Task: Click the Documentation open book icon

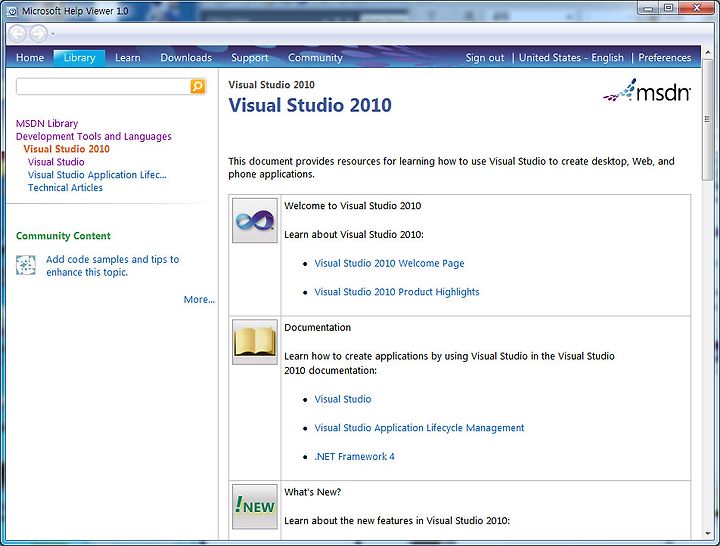Action: pyautogui.click(x=255, y=342)
